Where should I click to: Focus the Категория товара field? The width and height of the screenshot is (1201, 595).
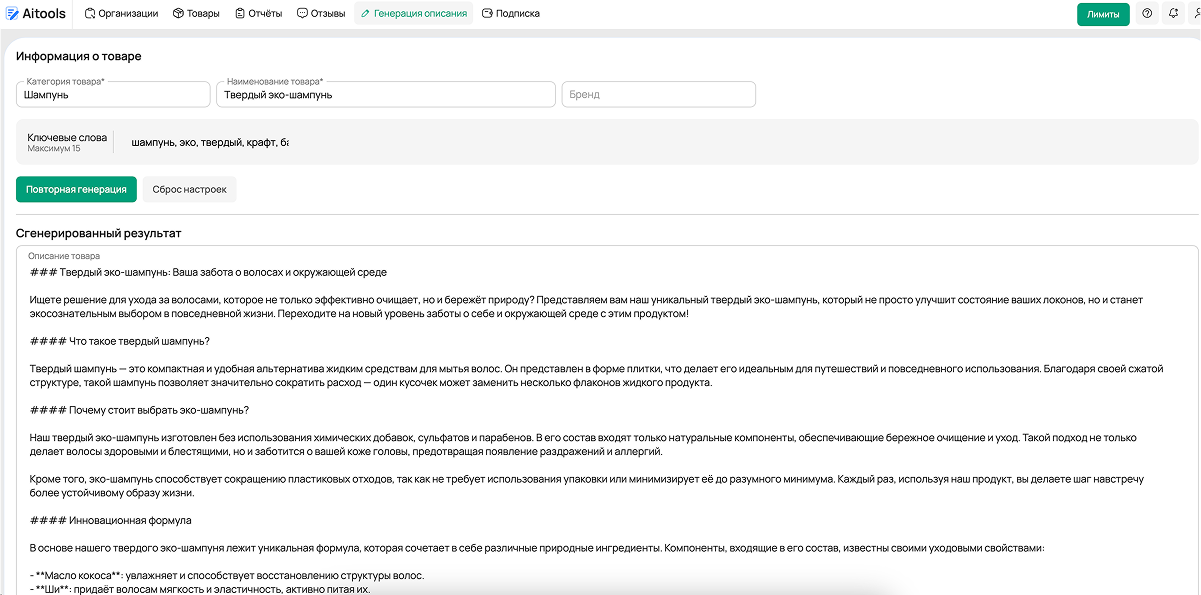[x=112, y=95]
